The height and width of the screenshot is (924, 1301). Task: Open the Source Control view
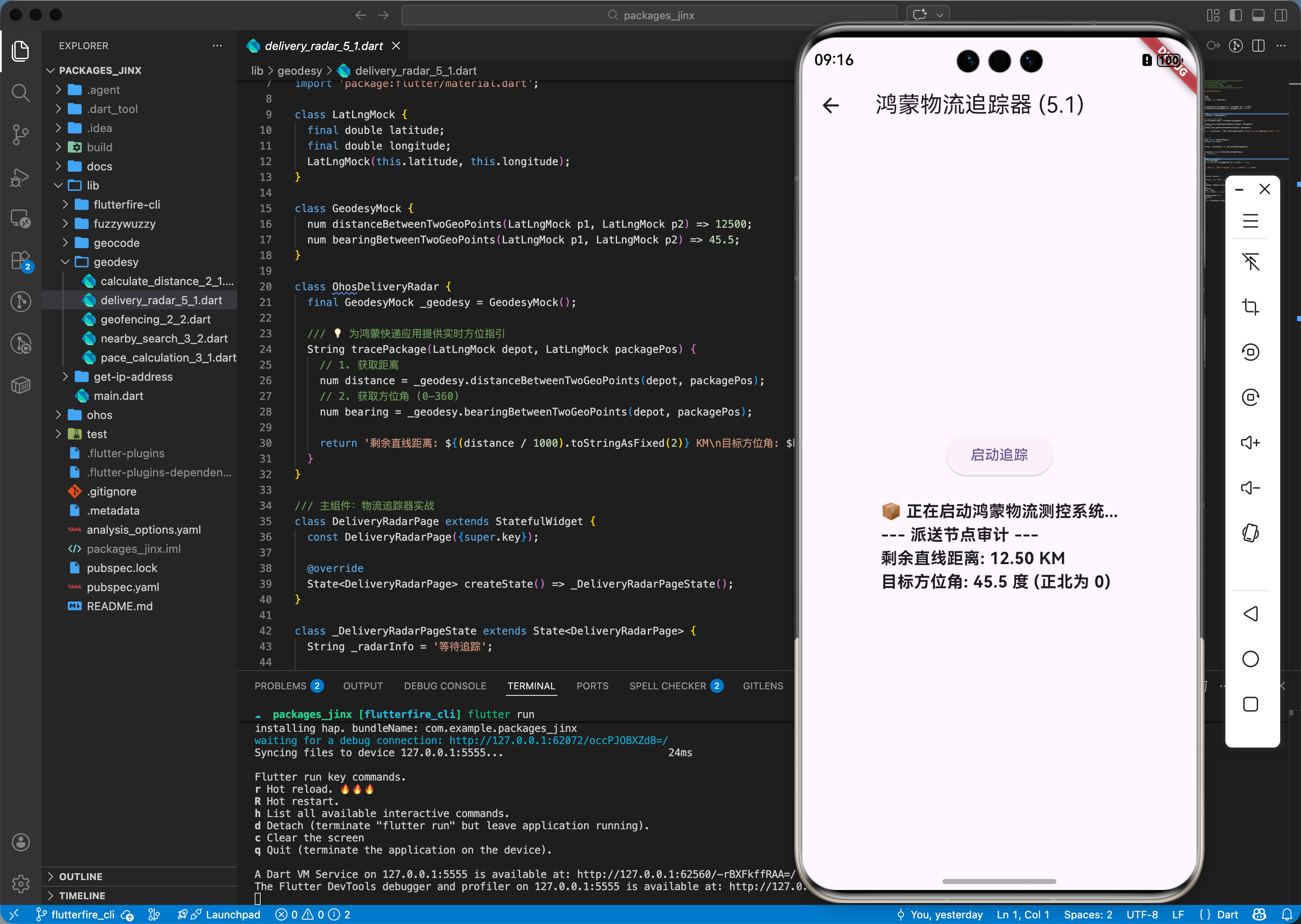pos(20,135)
